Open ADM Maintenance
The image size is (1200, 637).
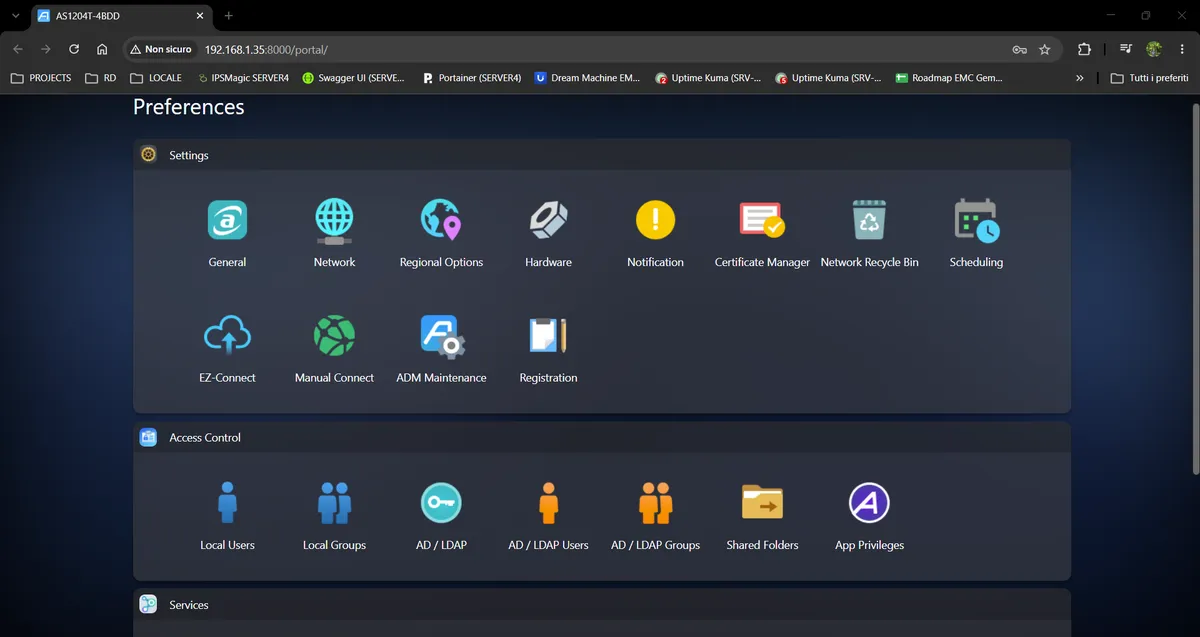click(441, 336)
